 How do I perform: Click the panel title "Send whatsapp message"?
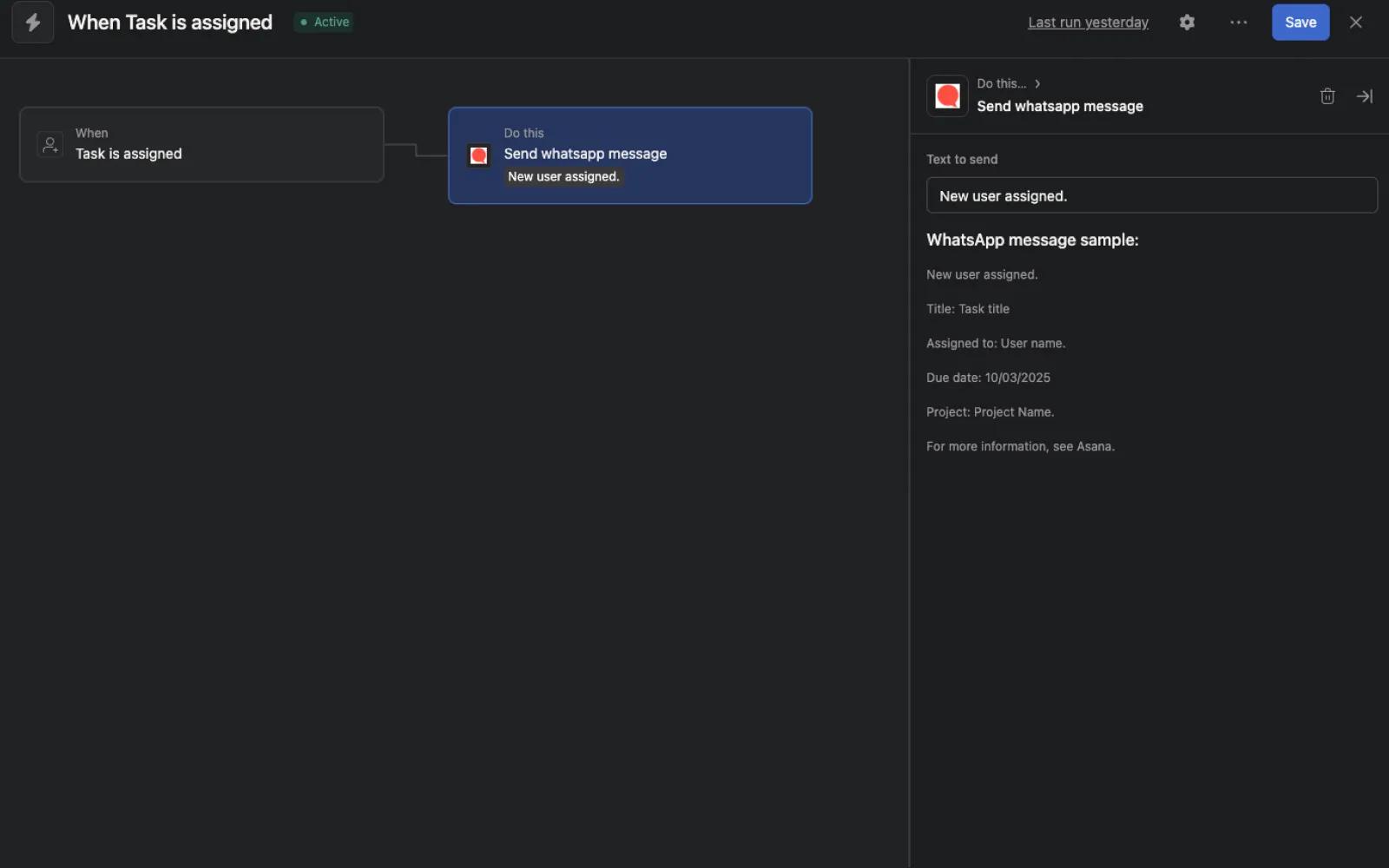click(x=1059, y=107)
